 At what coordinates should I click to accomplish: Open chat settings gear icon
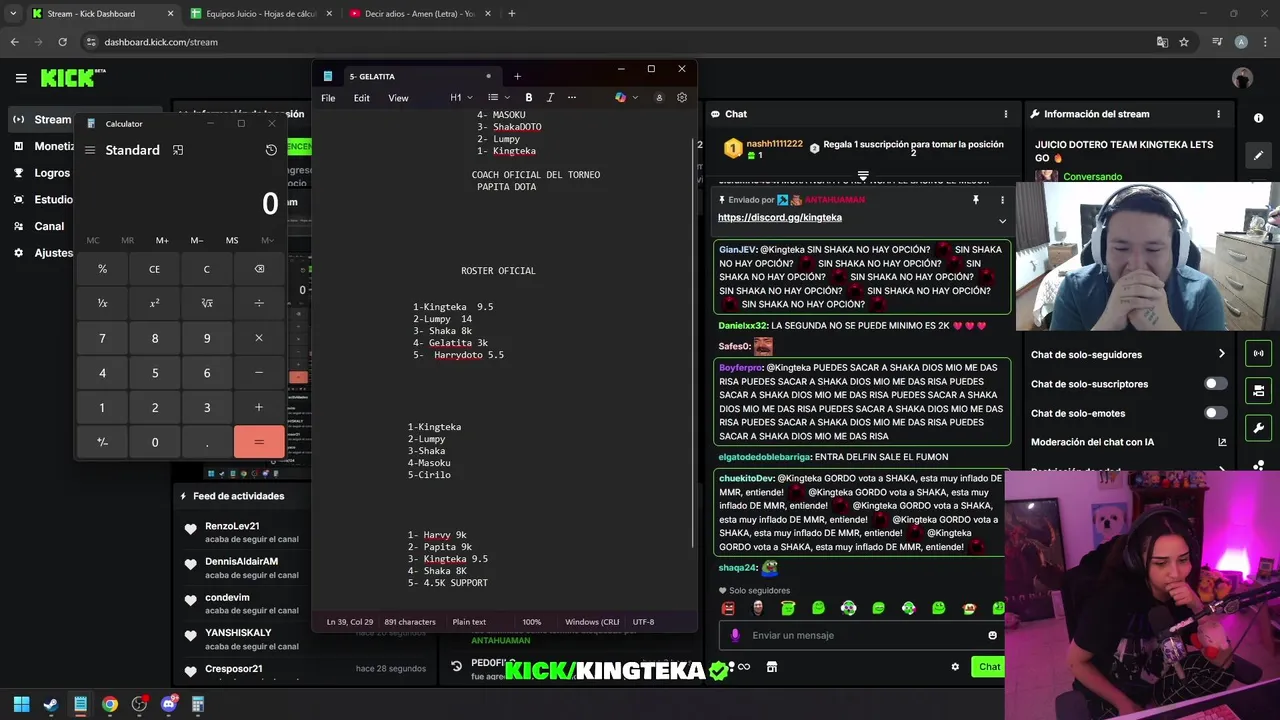pos(955,667)
